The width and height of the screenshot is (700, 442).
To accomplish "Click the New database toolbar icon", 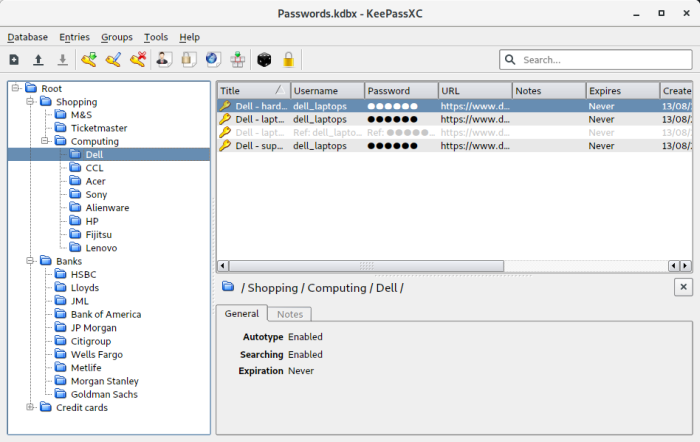I will click(x=14, y=59).
